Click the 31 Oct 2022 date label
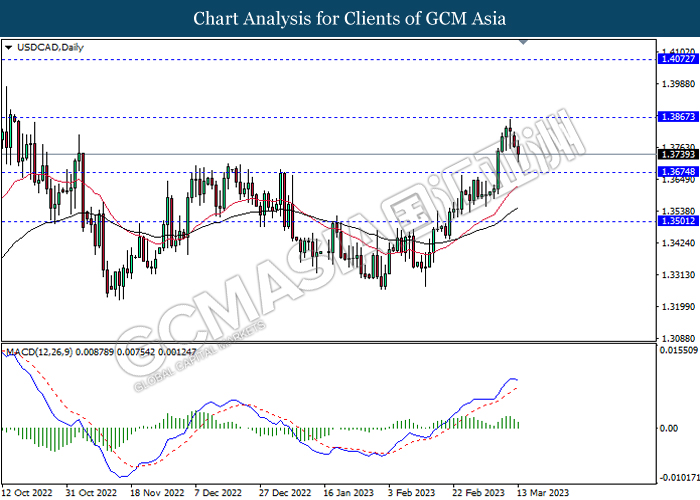This screenshot has height=500, width=700. tap(91, 493)
